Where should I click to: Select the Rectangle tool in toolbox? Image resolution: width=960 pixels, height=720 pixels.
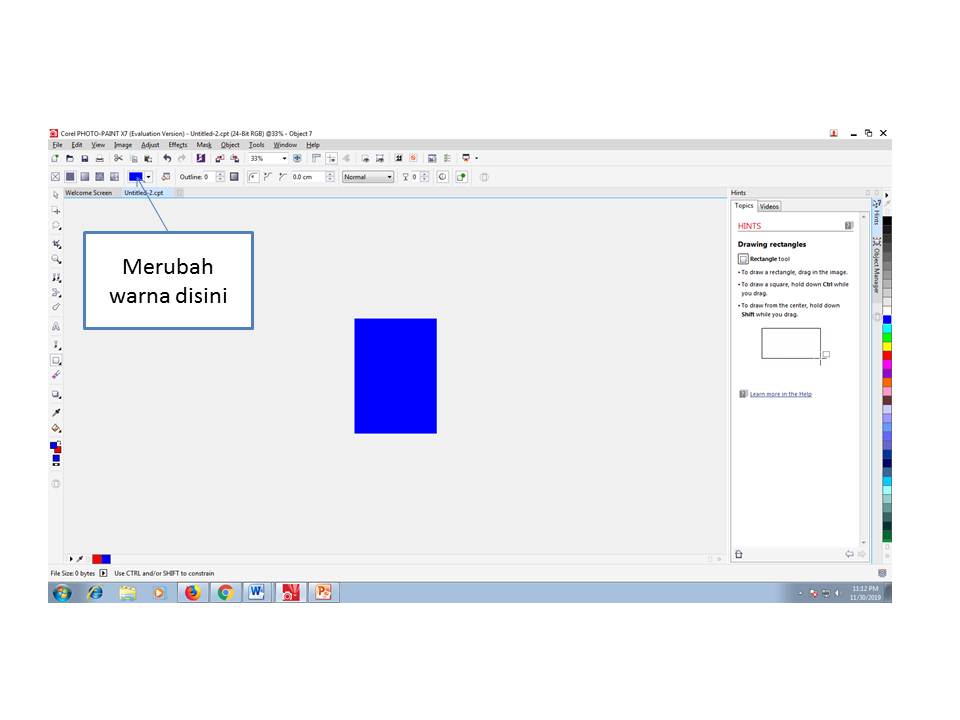tap(56, 361)
